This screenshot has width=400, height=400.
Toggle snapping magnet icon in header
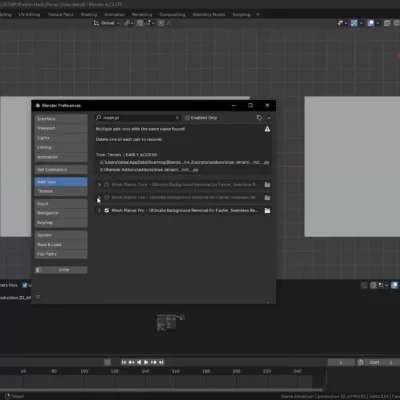140,23
